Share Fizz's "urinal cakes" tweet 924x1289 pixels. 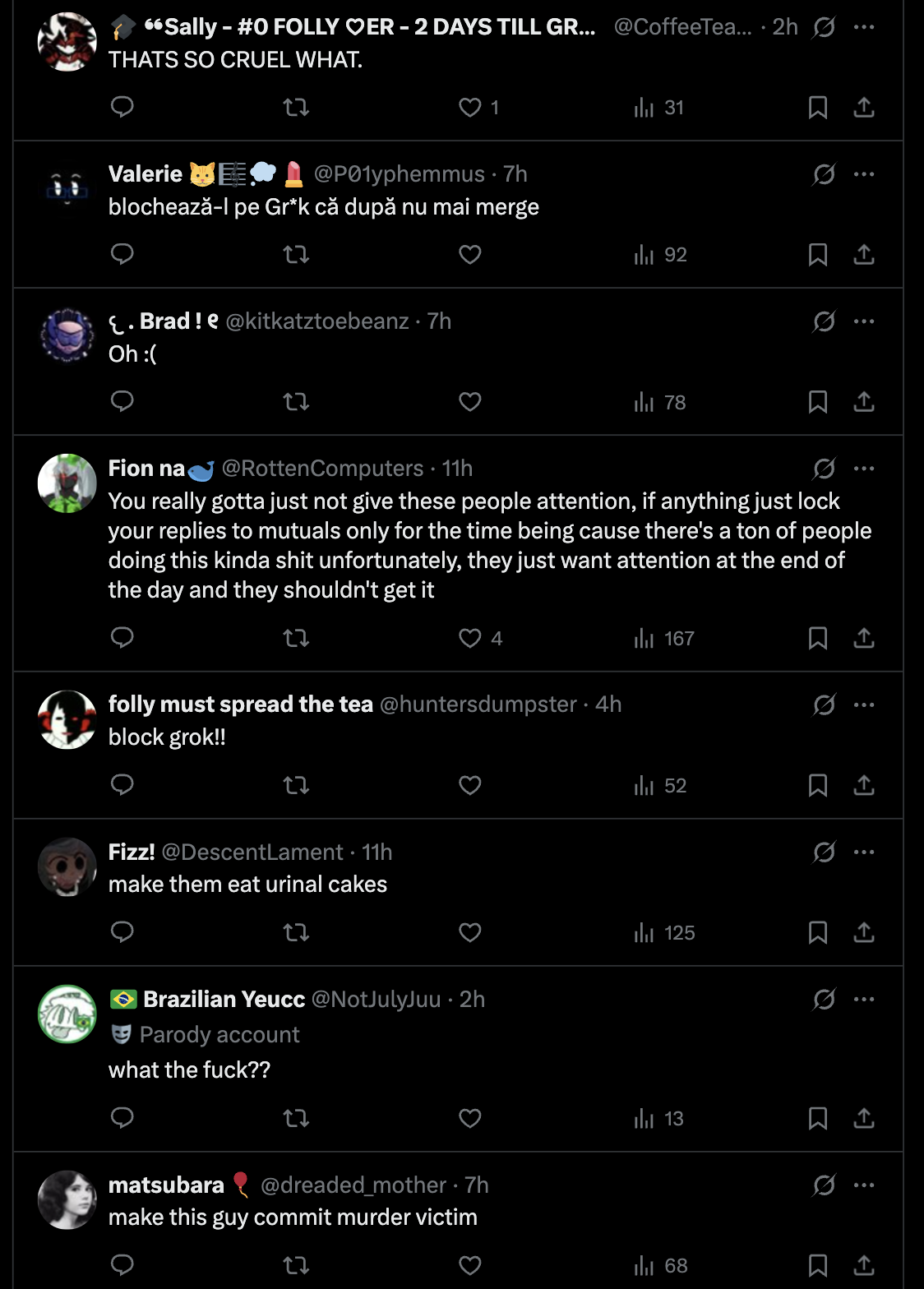pyautogui.click(x=864, y=933)
